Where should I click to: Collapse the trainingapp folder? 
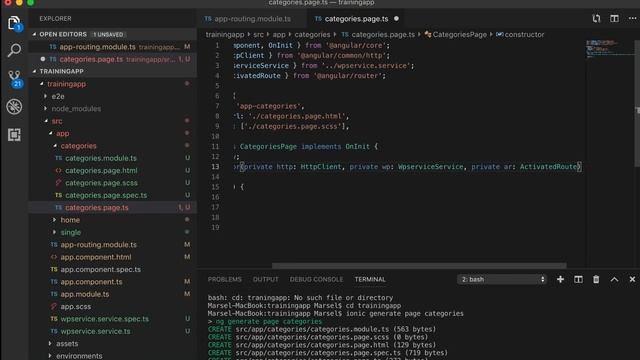[x=42, y=84]
